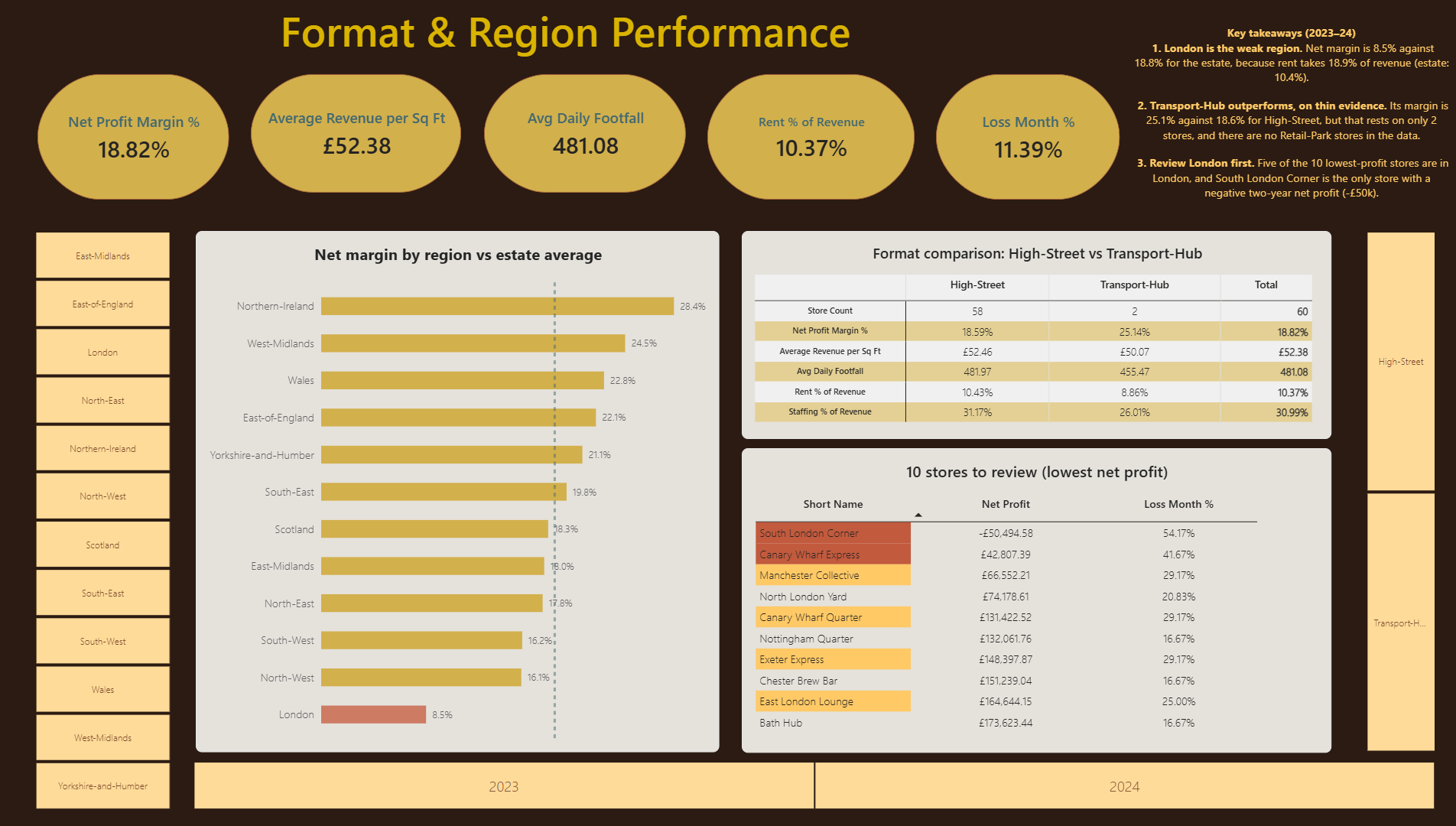1456x826 pixels.
Task: Open the Net Profit Margin % card
Action: point(133,137)
